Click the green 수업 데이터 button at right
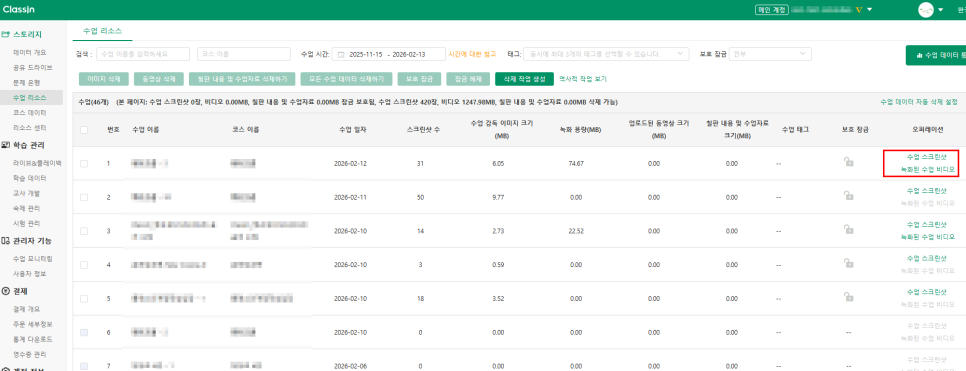 tap(935, 55)
